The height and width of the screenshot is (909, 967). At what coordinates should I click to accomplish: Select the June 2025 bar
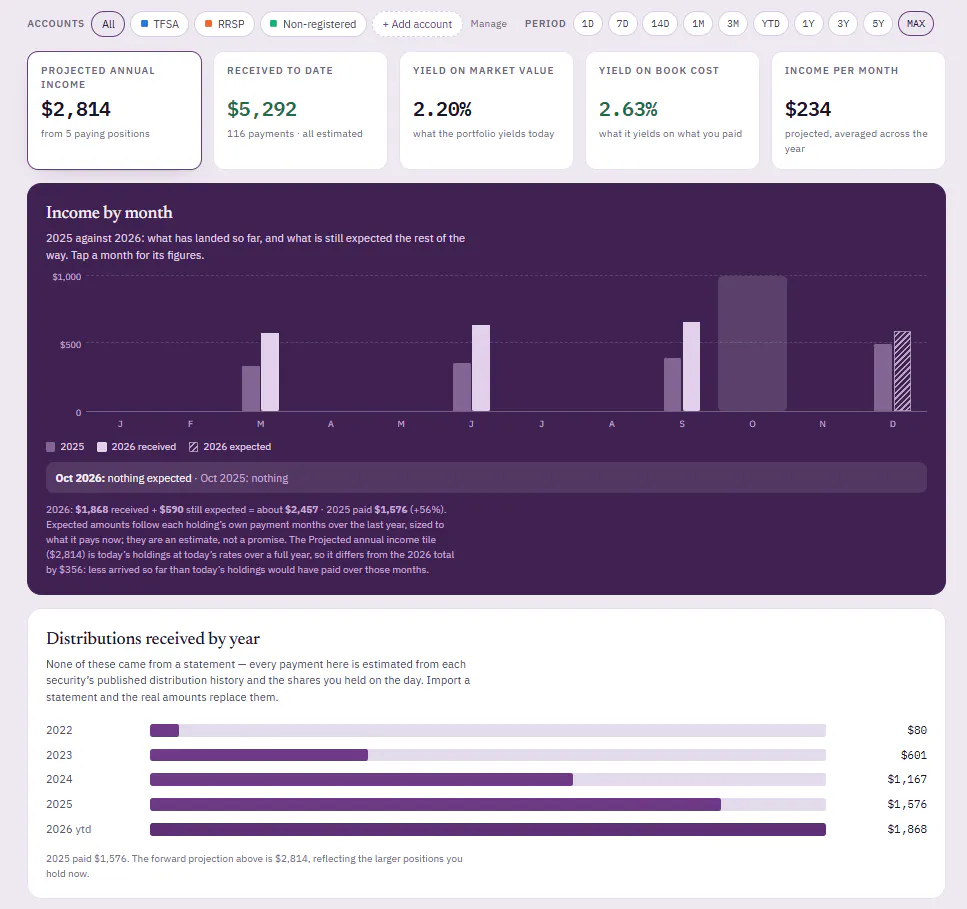pos(462,387)
